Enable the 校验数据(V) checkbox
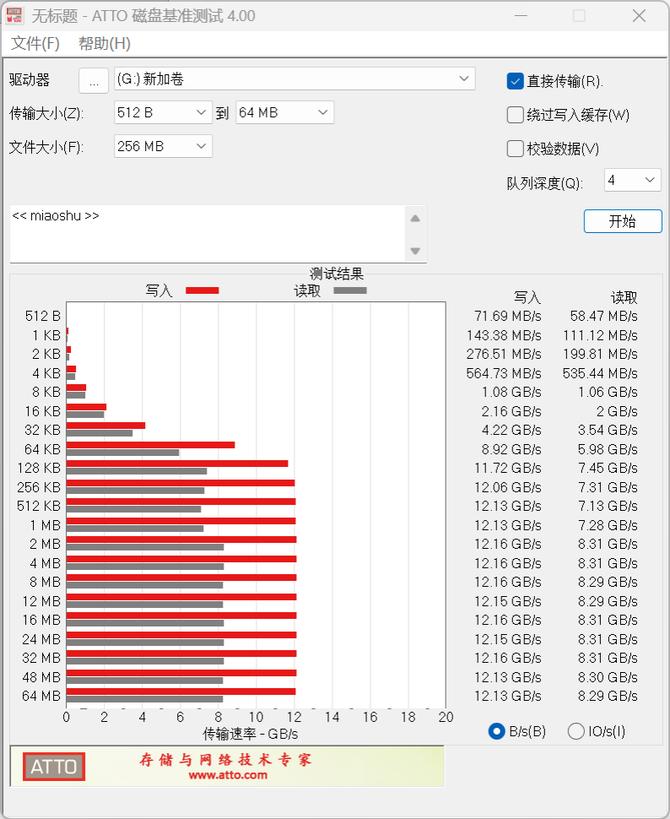Screen dimensions: 670x819 click(515, 149)
